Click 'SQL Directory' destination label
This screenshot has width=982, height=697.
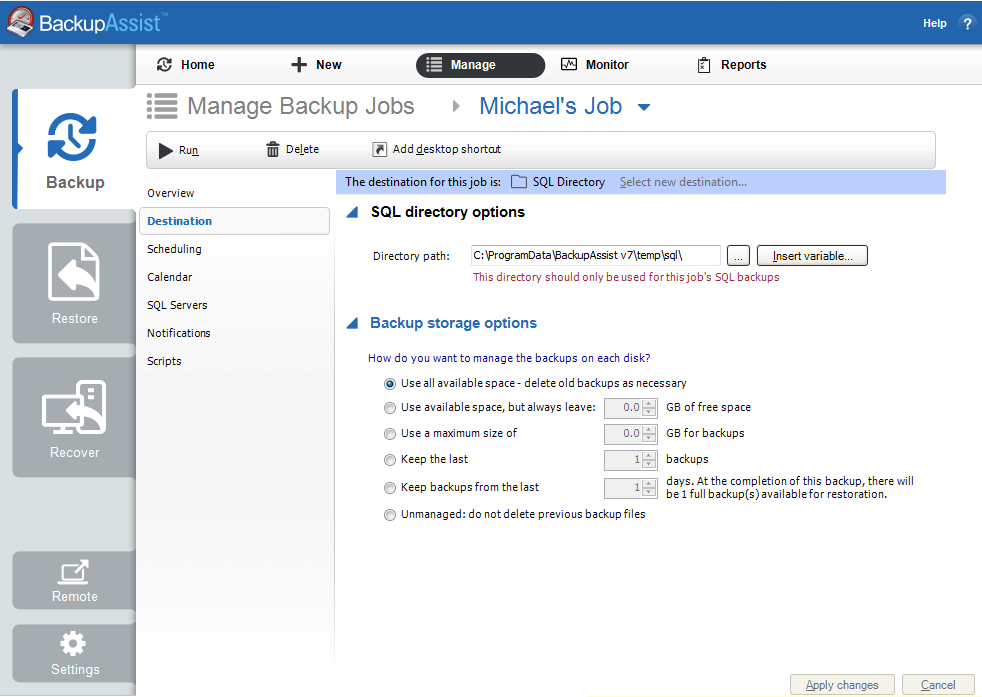(569, 182)
